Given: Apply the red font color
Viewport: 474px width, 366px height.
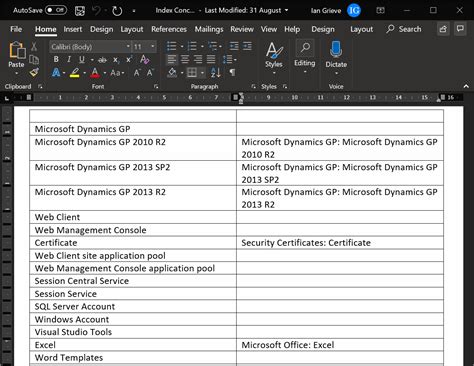Looking at the screenshot, I should [95, 73].
